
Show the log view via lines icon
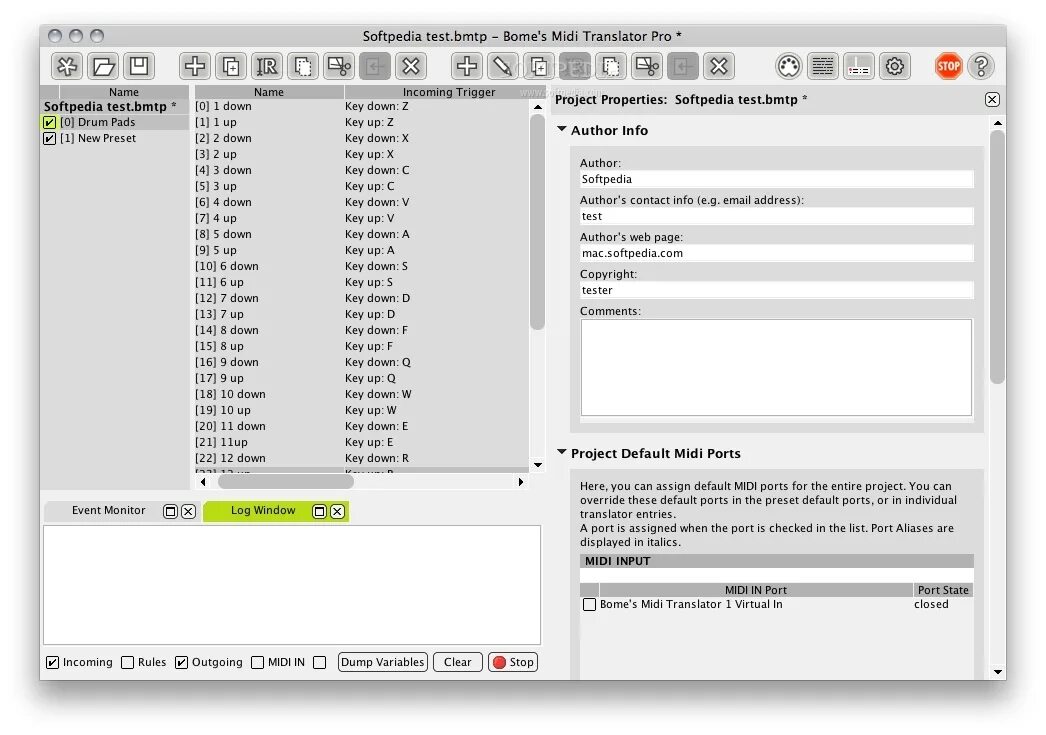(823, 66)
